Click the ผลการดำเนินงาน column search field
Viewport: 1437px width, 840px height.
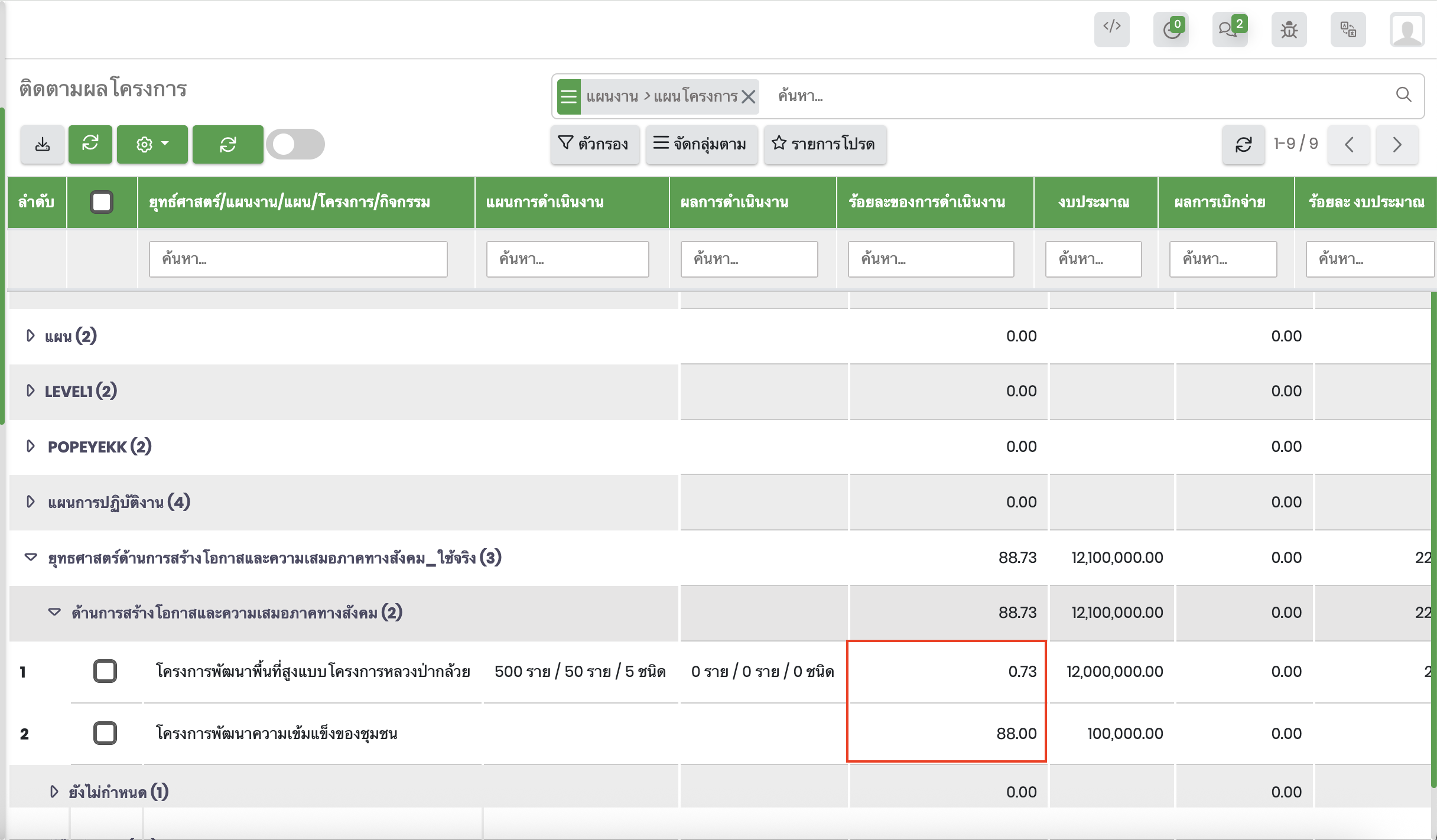pos(749,259)
